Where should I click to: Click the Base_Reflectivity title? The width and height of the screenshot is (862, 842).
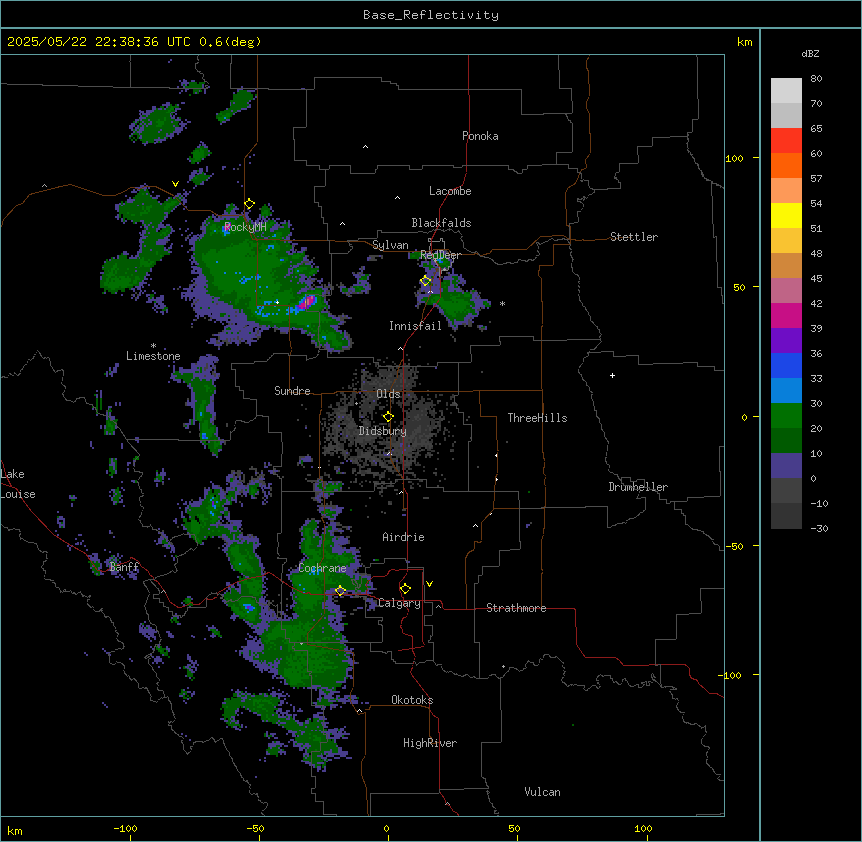click(431, 15)
